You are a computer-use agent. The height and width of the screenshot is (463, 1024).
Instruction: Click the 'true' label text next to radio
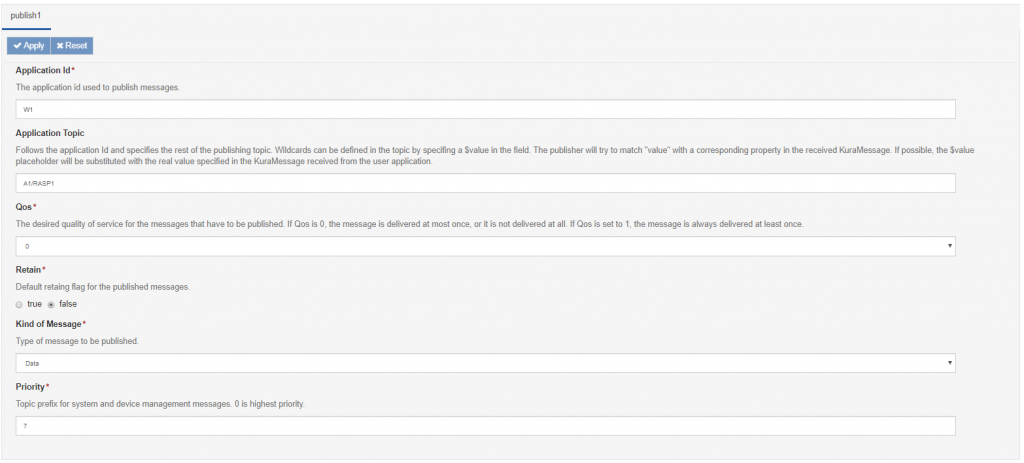(x=34, y=304)
